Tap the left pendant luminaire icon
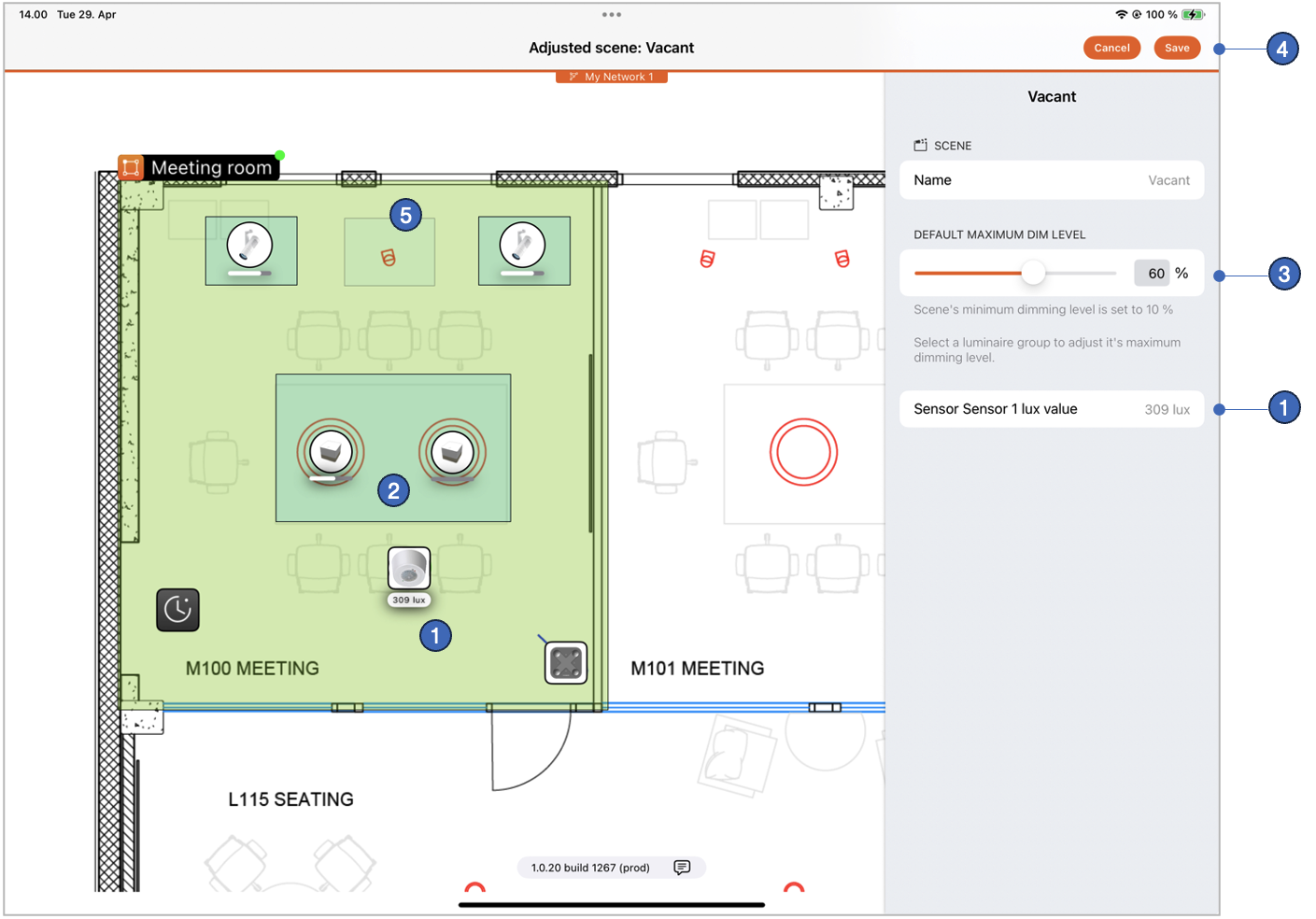 click(x=331, y=452)
